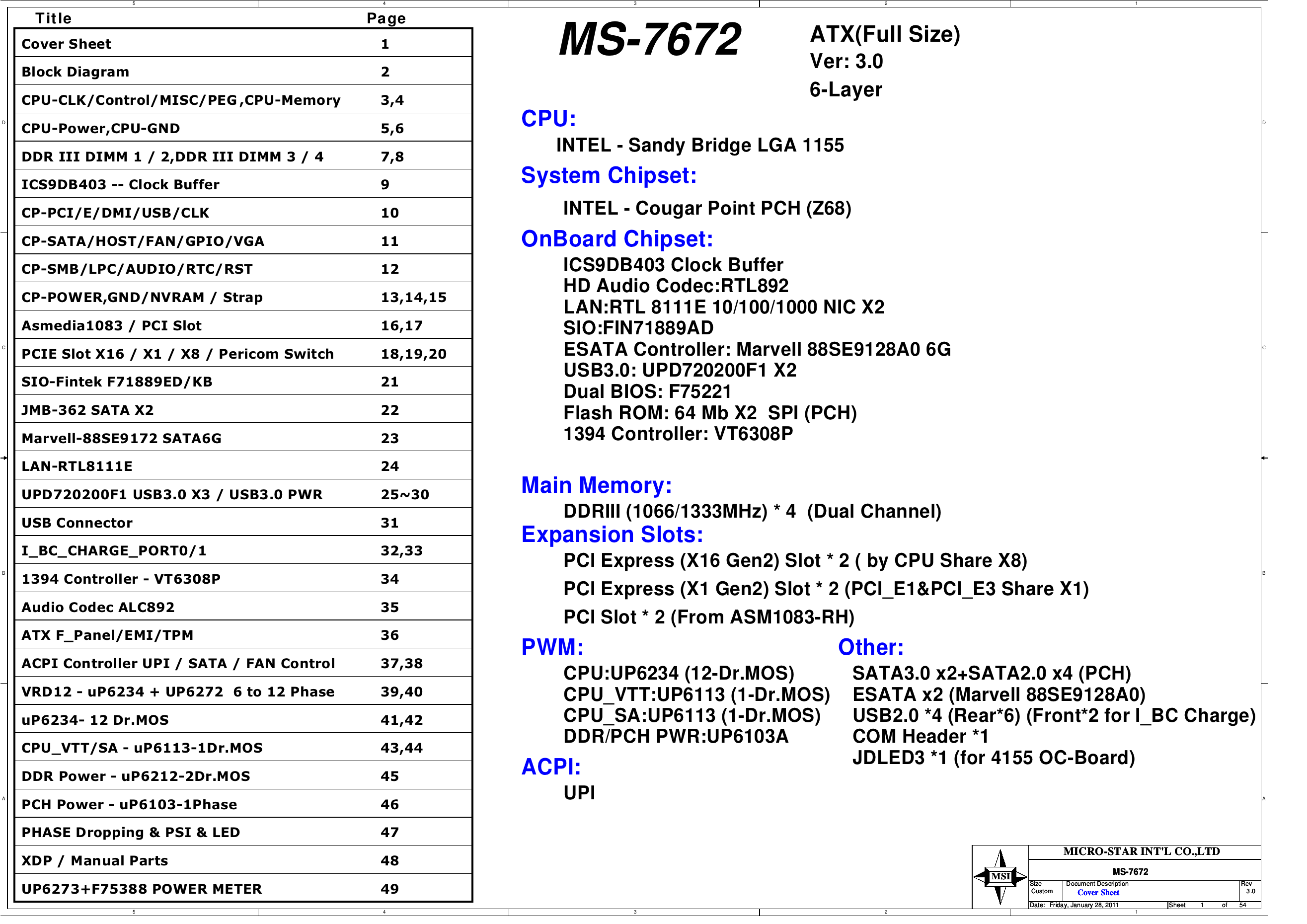Click the Block Diagram row in index
This screenshot has width=1307, height=924.
pos(75,72)
